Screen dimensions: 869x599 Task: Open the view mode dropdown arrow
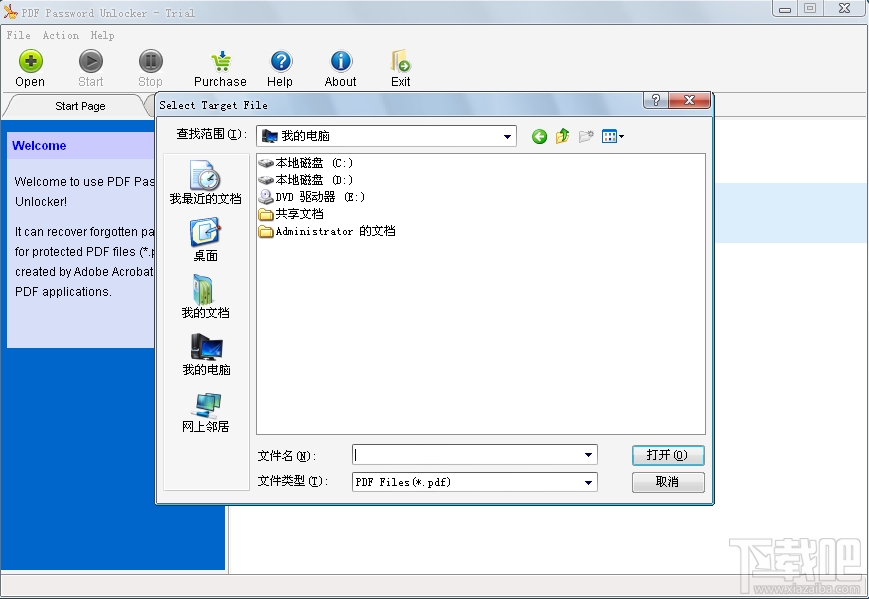click(x=620, y=136)
